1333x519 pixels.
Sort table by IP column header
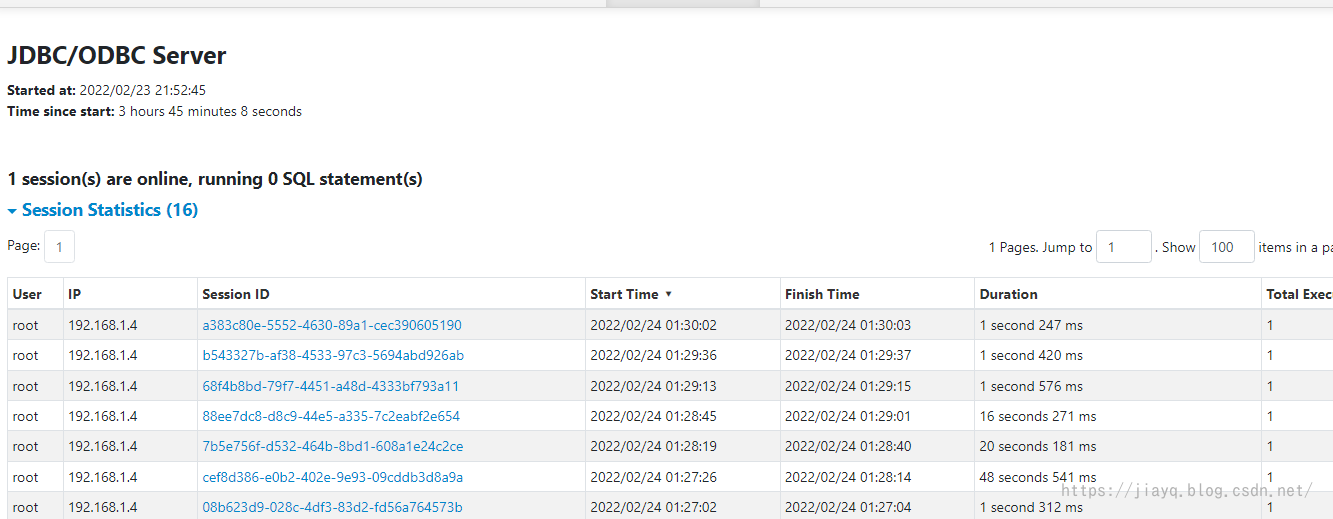tap(74, 294)
